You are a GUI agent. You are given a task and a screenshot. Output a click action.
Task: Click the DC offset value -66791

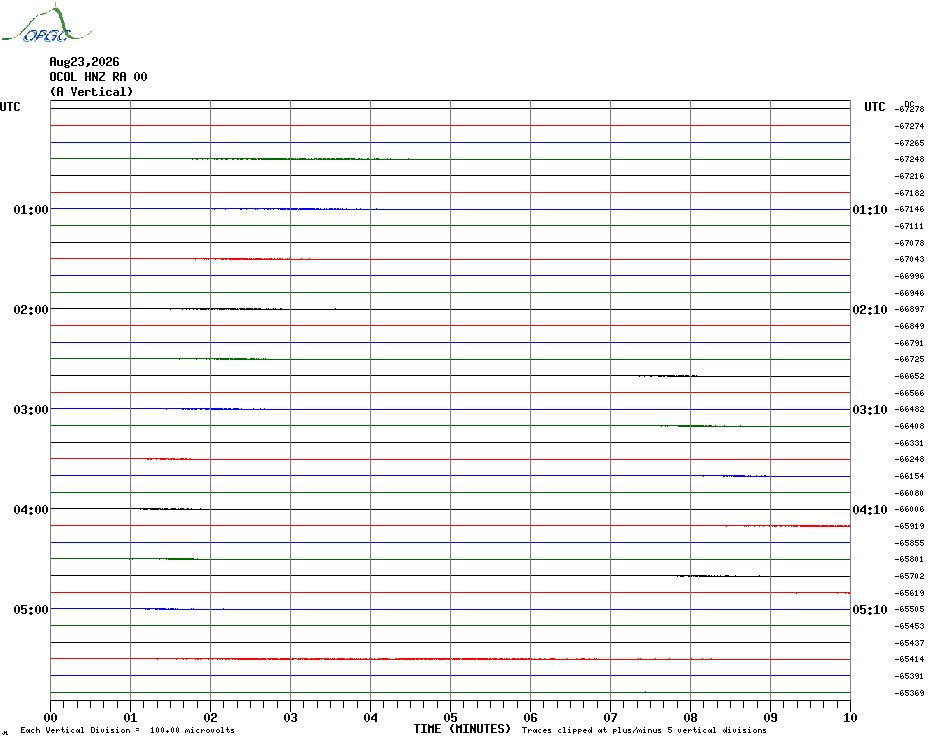909,343
